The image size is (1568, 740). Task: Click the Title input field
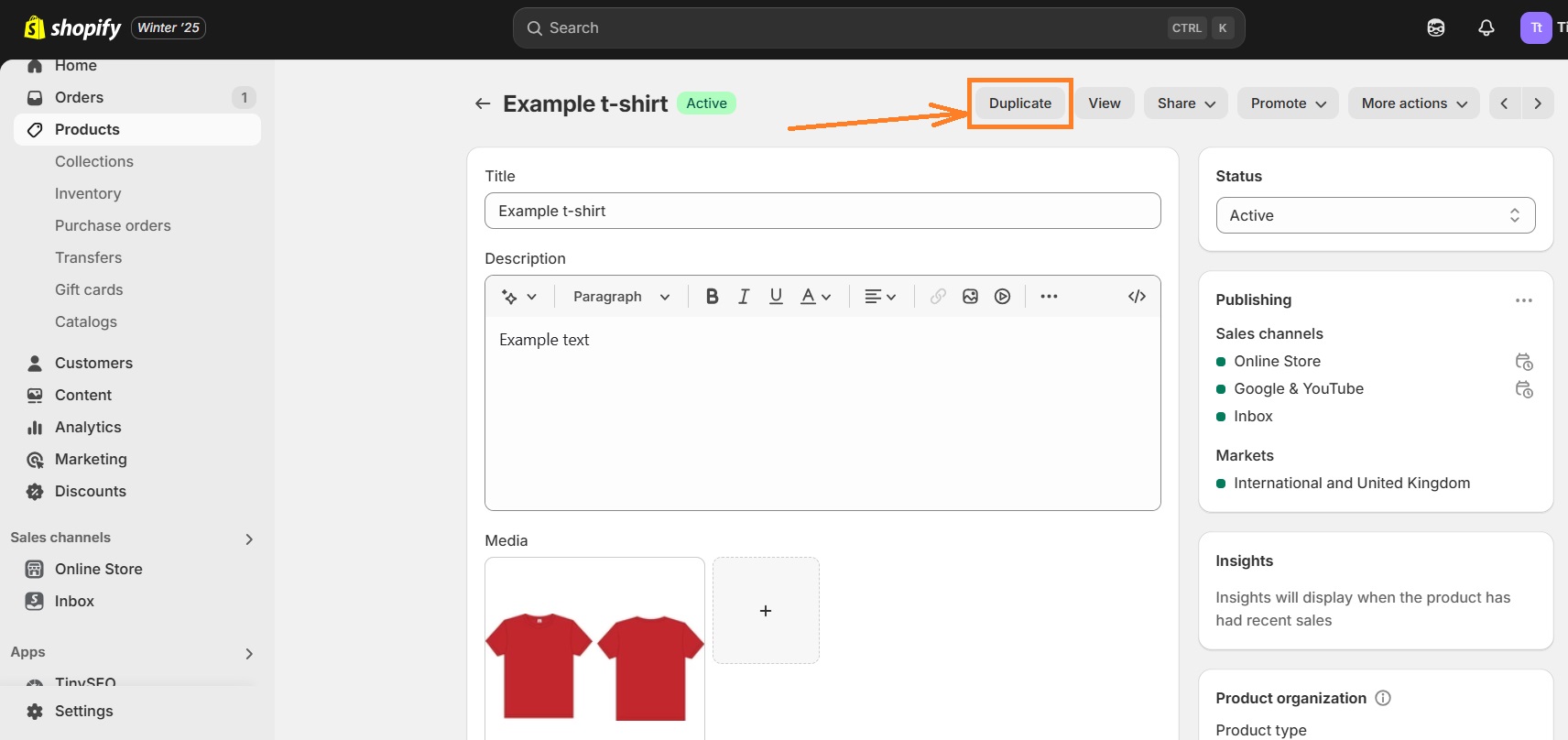[822, 211]
